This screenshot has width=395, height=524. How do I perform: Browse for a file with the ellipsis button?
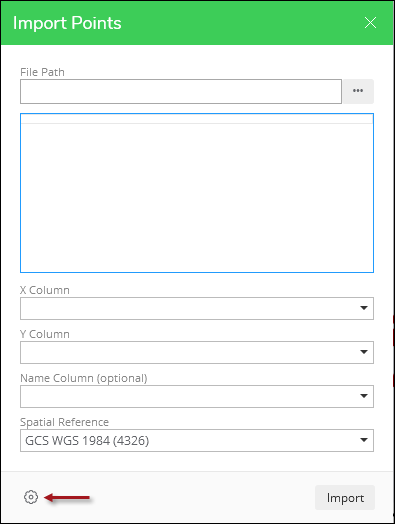(358, 91)
